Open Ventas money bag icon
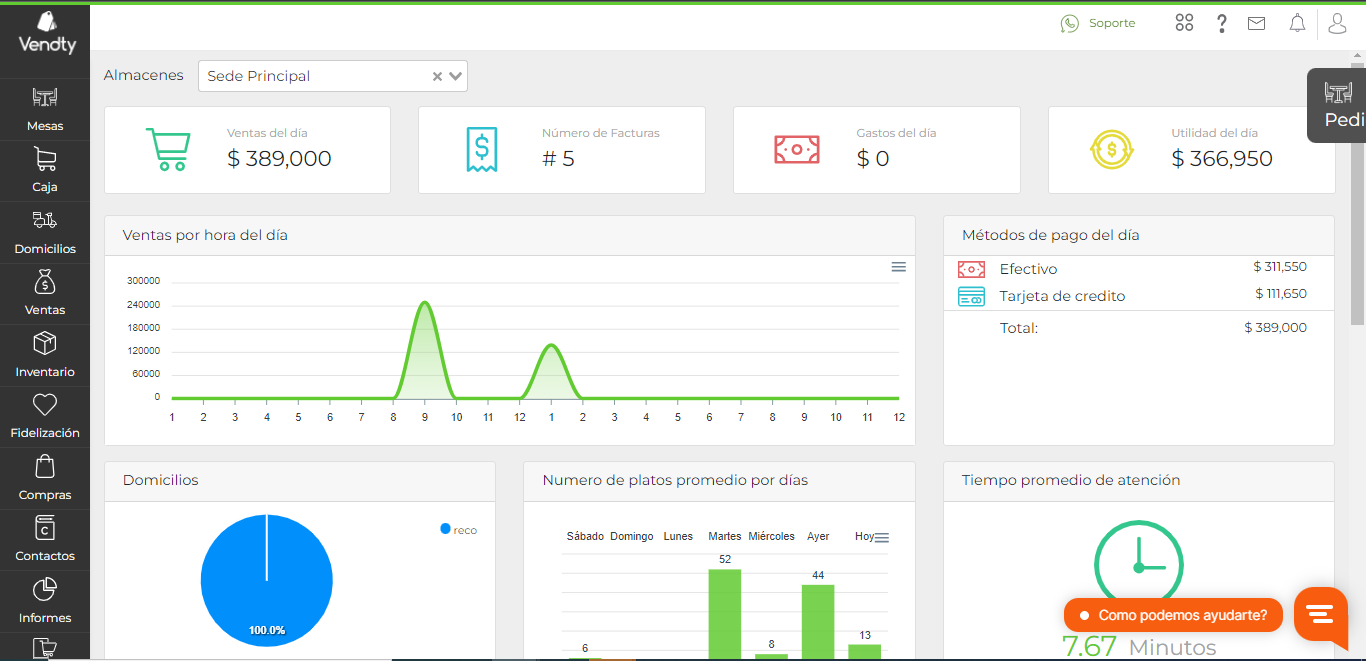Viewport: 1366px width, 661px height. click(x=45, y=283)
